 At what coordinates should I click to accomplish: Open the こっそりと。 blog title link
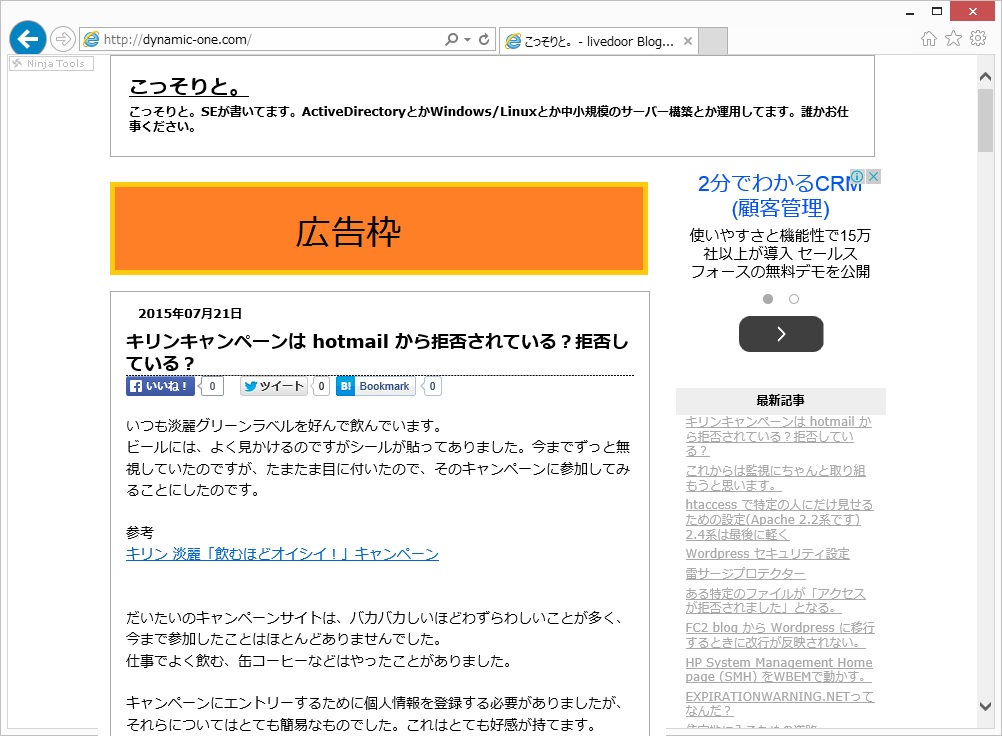[x=189, y=86]
